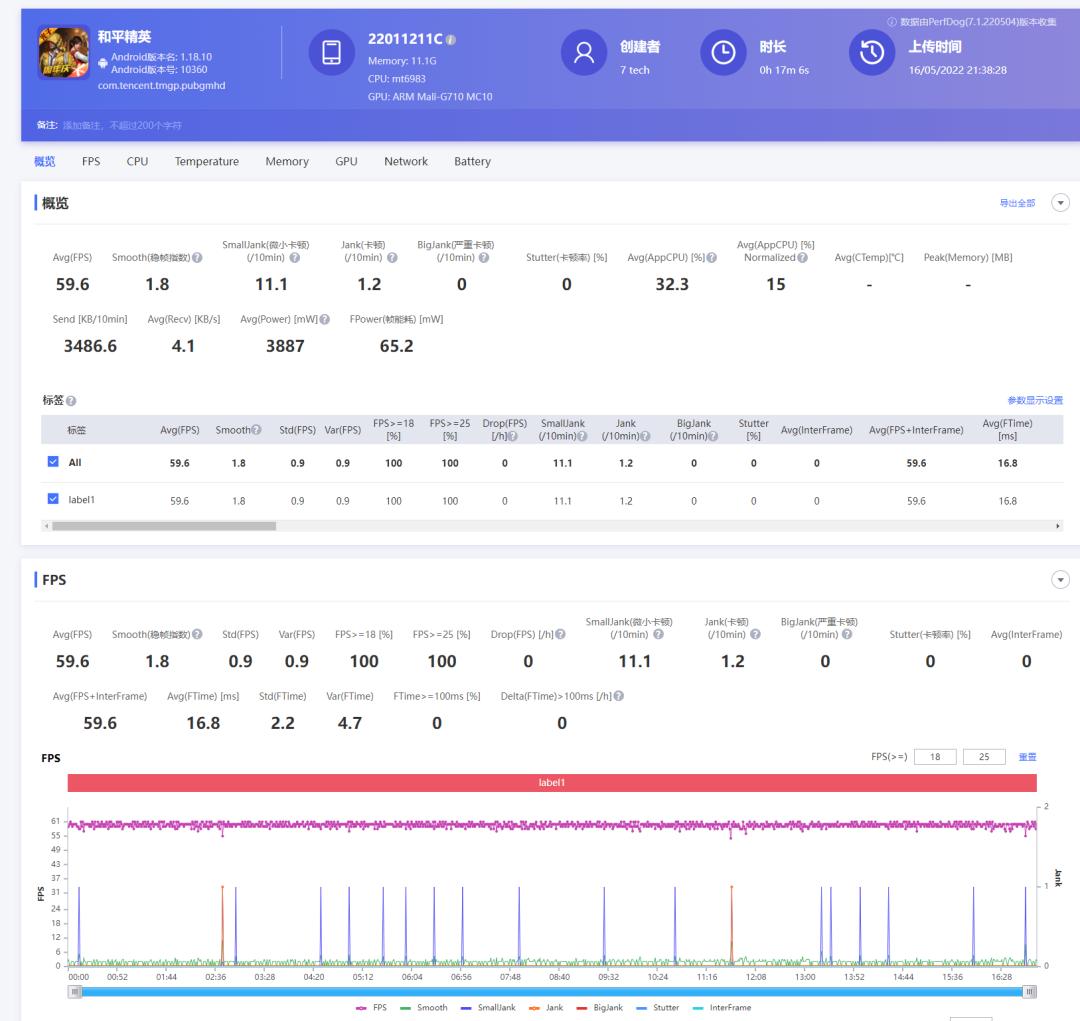Collapse the FPS section with chevron
The height and width of the screenshot is (1021, 1080).
[1060, 580]
